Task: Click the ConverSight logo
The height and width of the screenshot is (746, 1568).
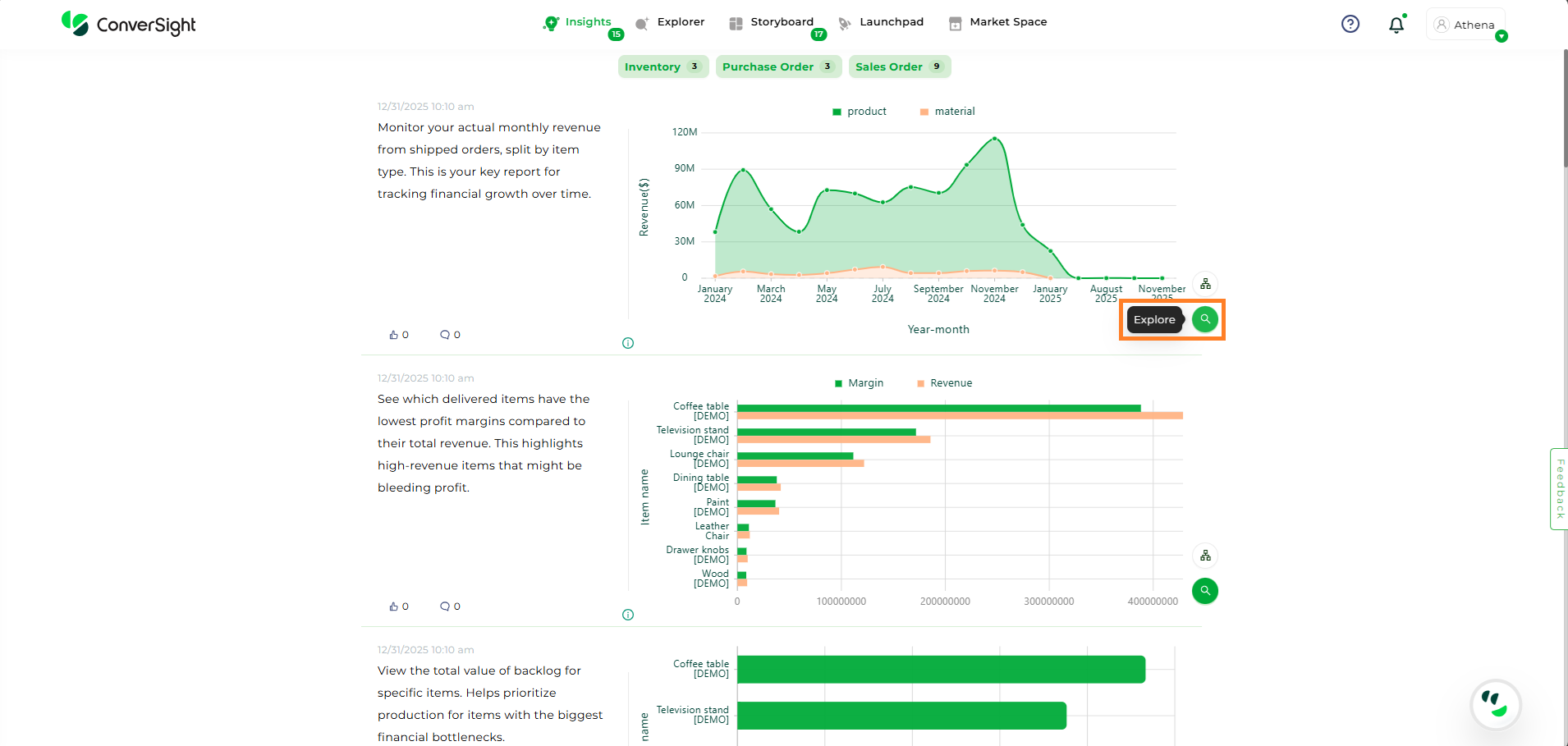Action: point(129,24)
